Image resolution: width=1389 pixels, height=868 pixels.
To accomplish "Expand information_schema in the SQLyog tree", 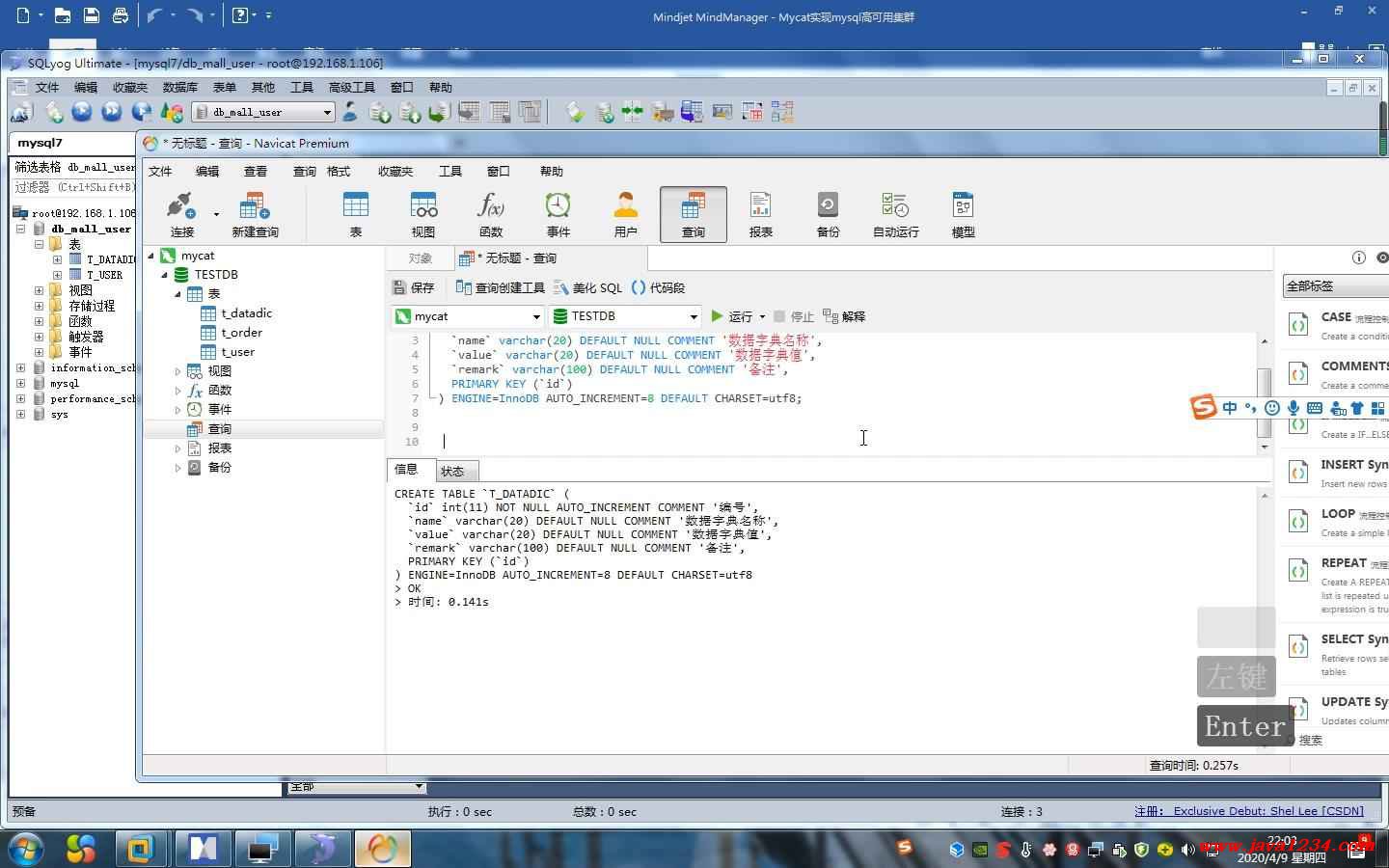I will 20,367.
